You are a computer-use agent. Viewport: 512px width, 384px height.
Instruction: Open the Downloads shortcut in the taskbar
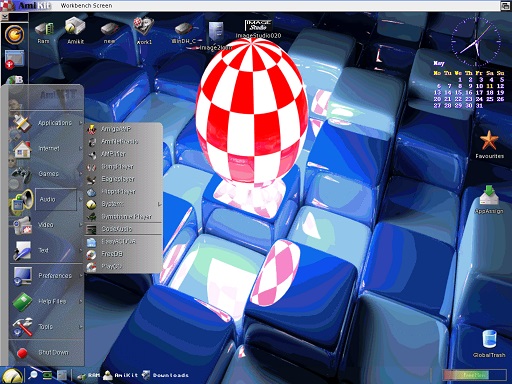point(165,375)
